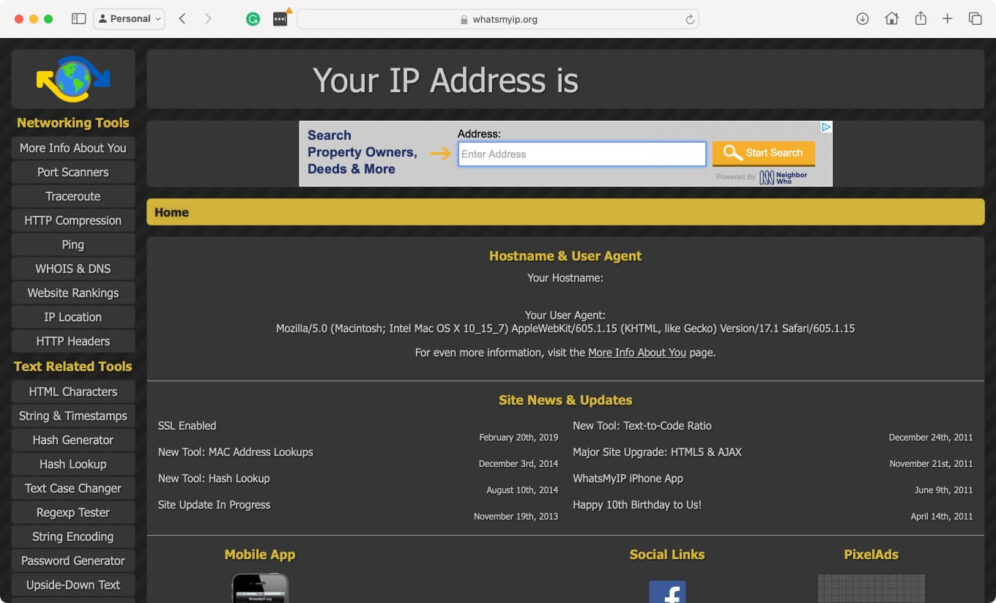This screenshot has height=603, width=996.
Task: Reload the whatsmyip.org page
Action: click(x=691, y=18)
